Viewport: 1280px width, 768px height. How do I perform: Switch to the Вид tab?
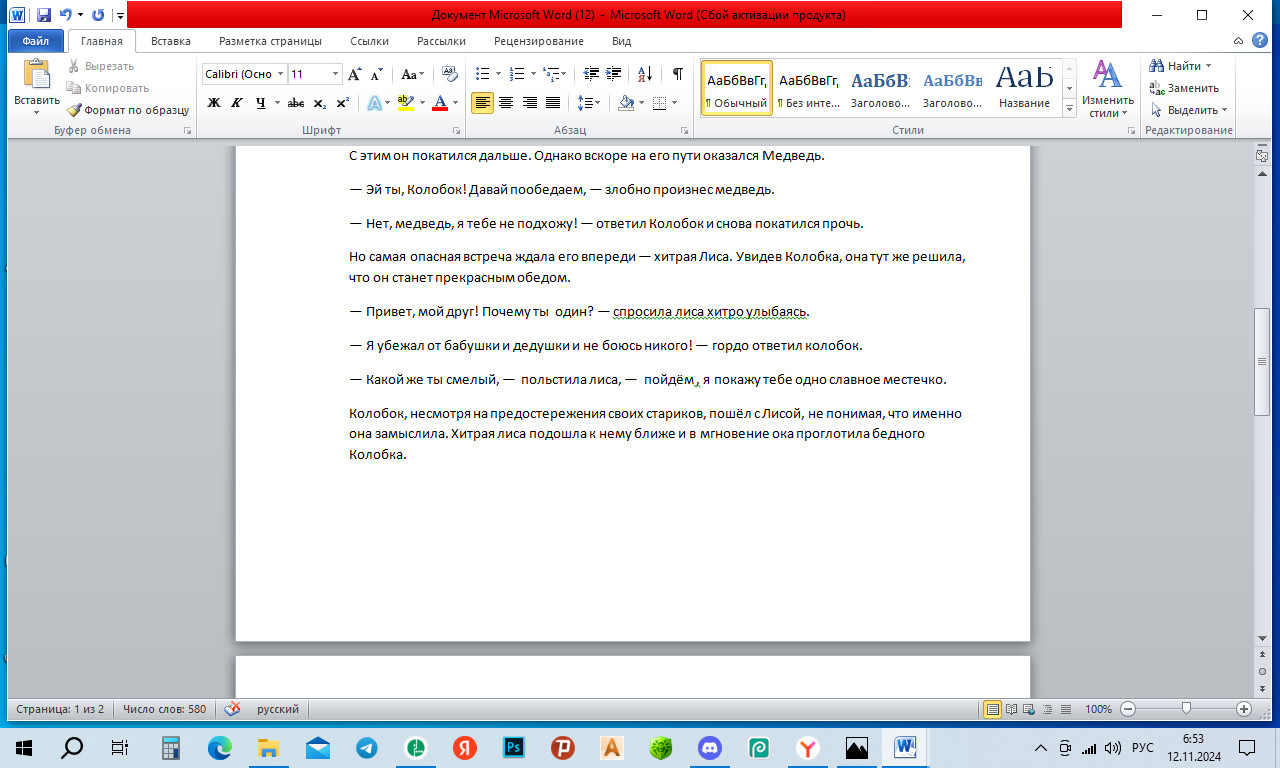coord(621,41)
